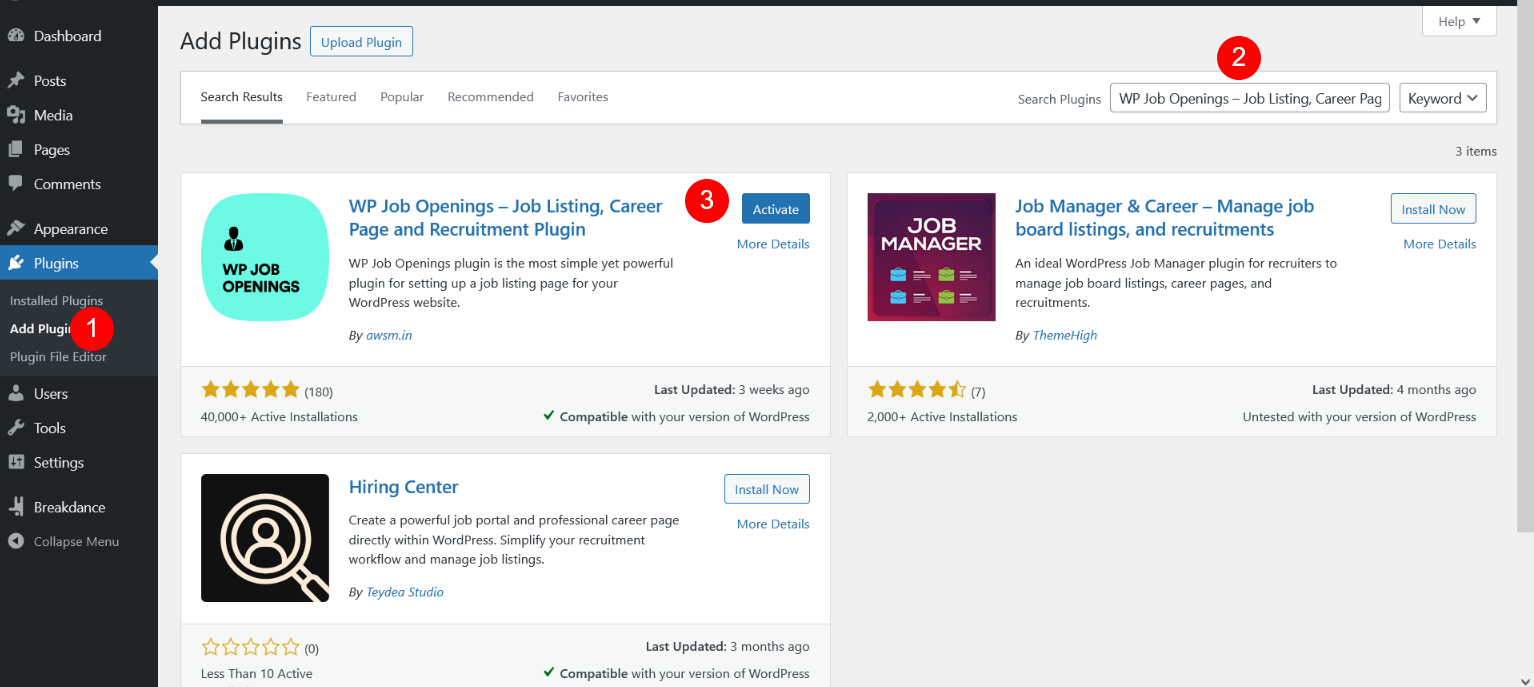Open the Hiring Center plugin thumbnail
1534x687 pixels.
[x=265, y=538]
